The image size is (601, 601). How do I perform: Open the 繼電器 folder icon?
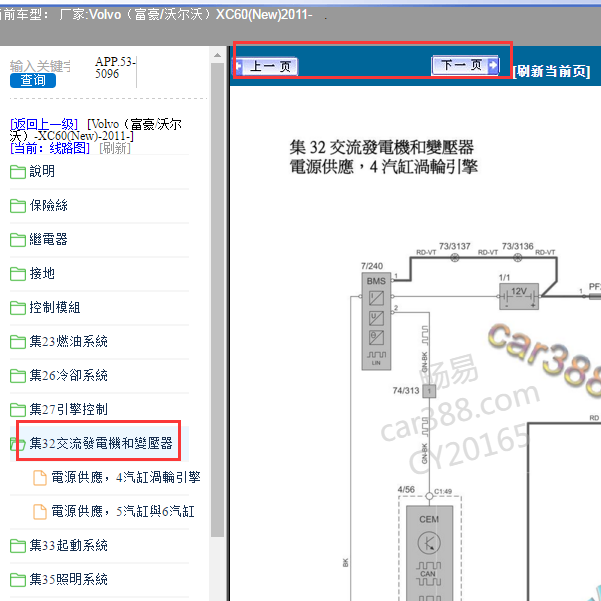click(x=18, y=240)
